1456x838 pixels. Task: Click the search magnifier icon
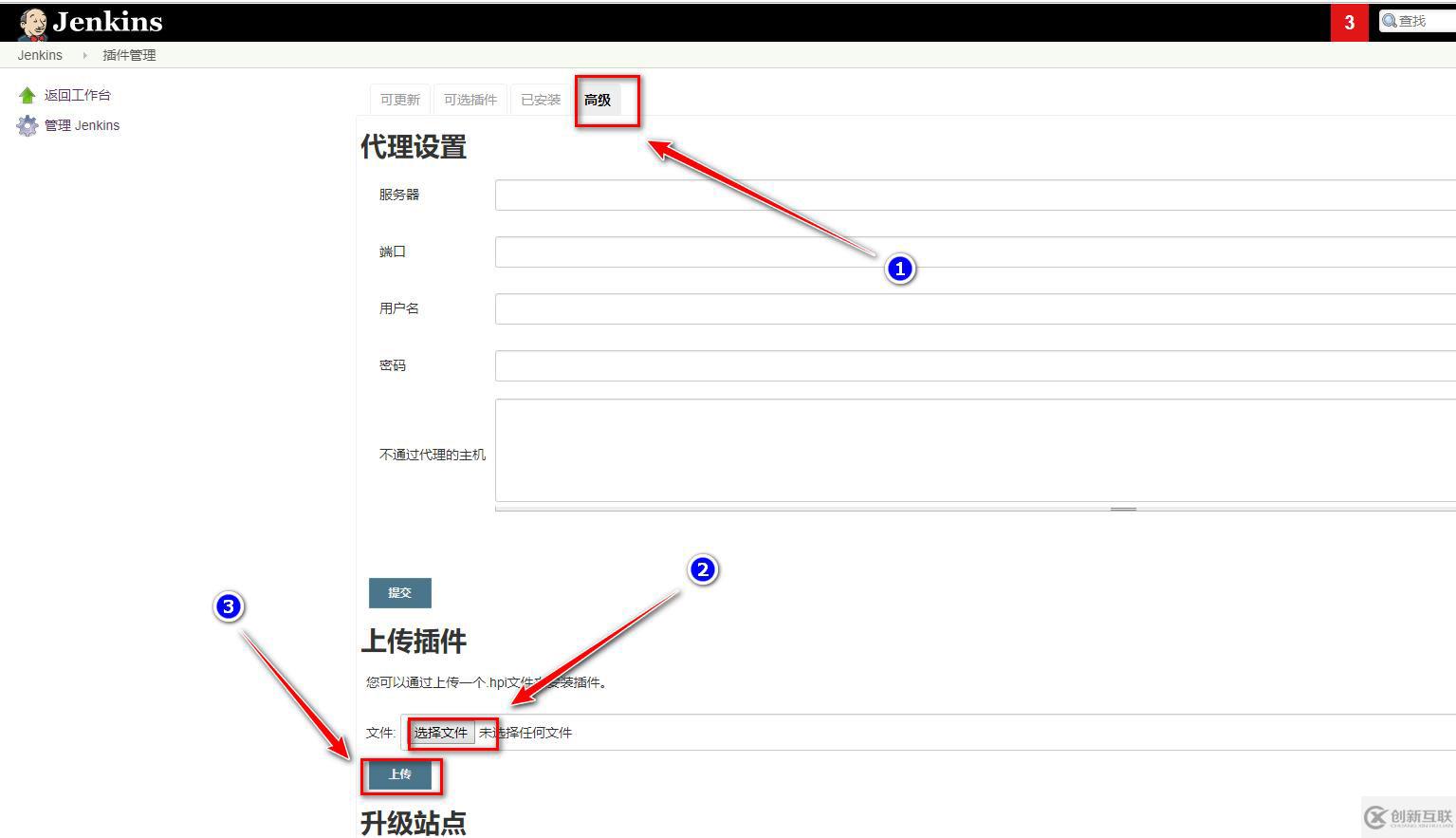tap(1389, 21)
